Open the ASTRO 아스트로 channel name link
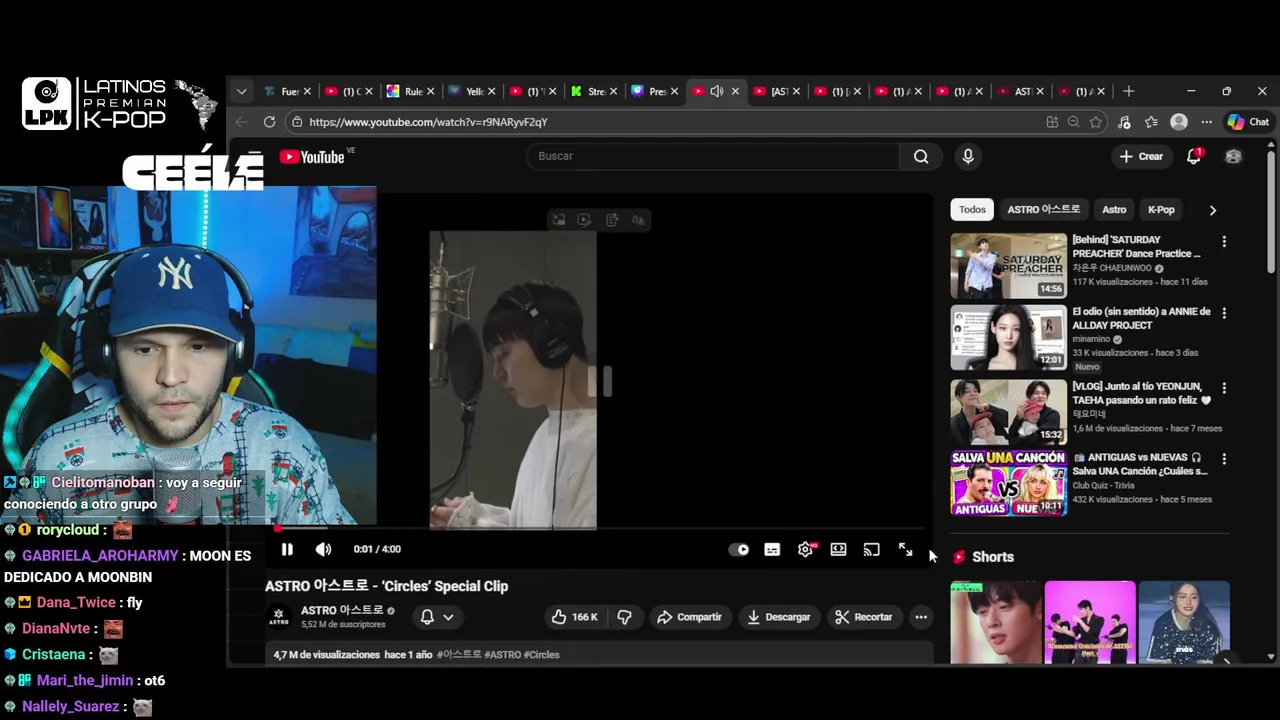 click(x=342, y=610)
